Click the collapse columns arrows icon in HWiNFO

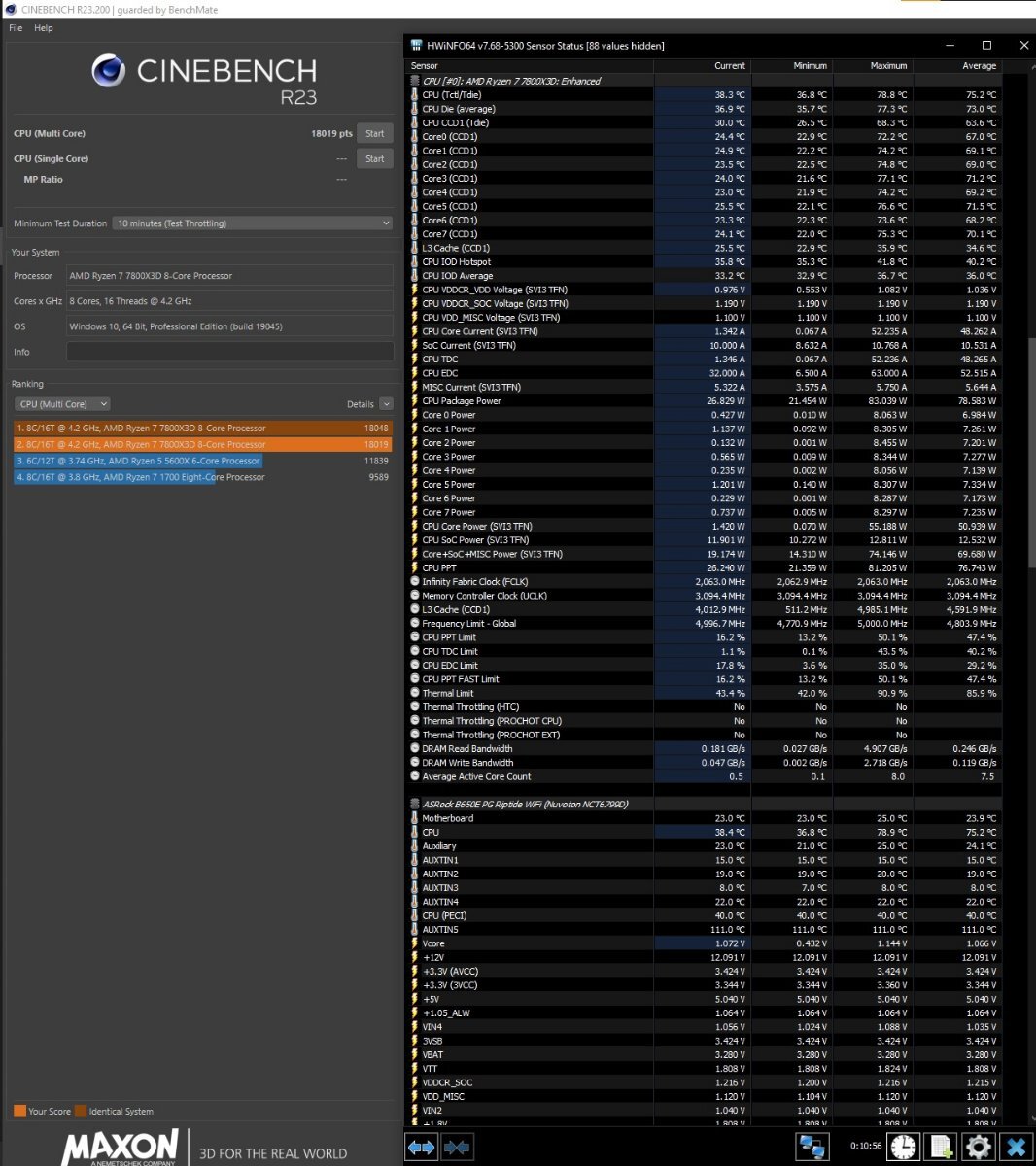tap(457, 1148)
